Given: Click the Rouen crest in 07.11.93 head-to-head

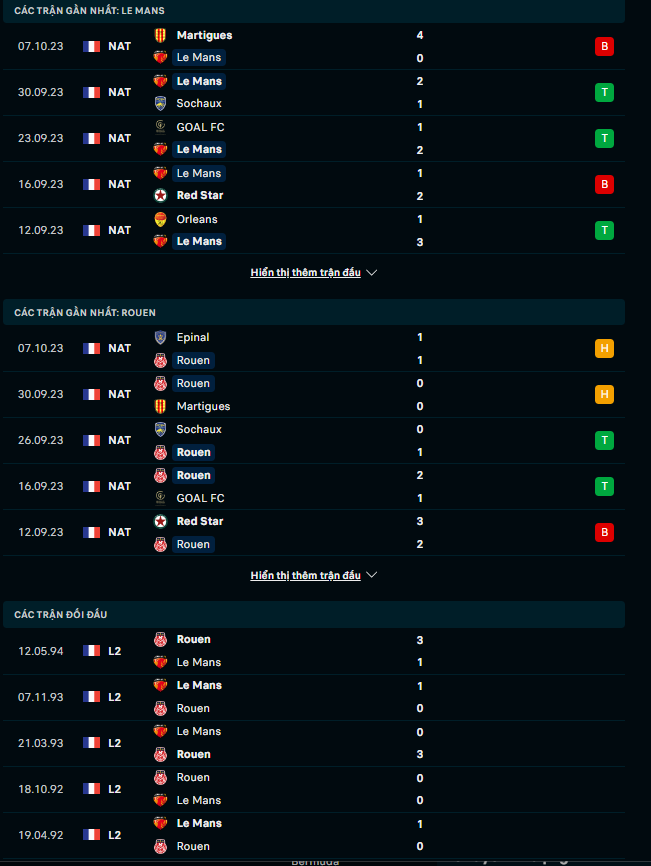Looking at the screenshot, I should (160, 708).
